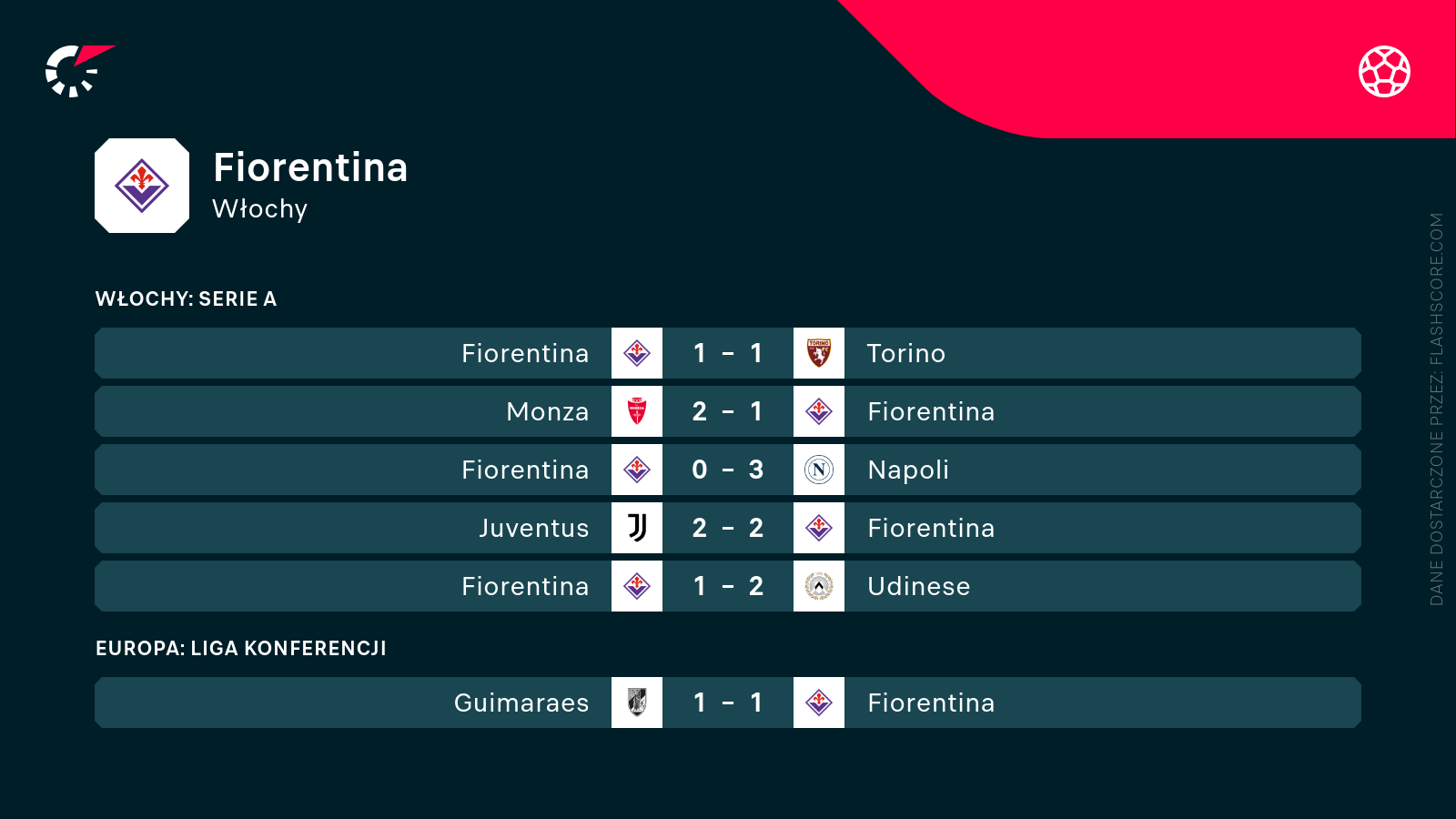The image size is (1456, 819).
Task: Click the Flashscore.com data credit text
Action: [x=1437, y=409]
